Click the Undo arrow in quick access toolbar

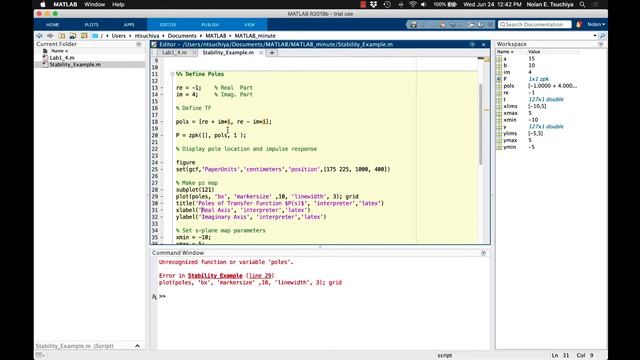(x=452, y=24)
